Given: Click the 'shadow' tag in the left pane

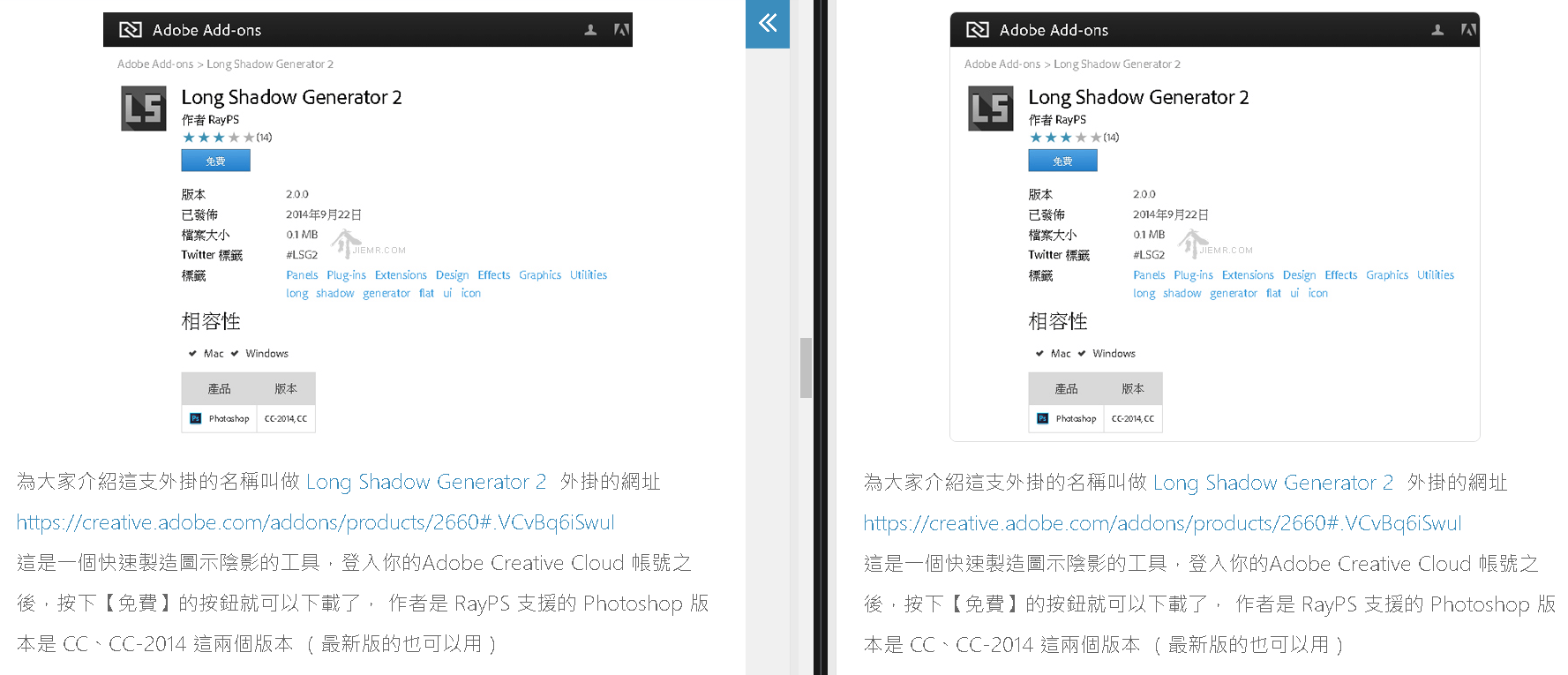Looking at the screenshot, I should pyautogui.click(x=335, y=294).
